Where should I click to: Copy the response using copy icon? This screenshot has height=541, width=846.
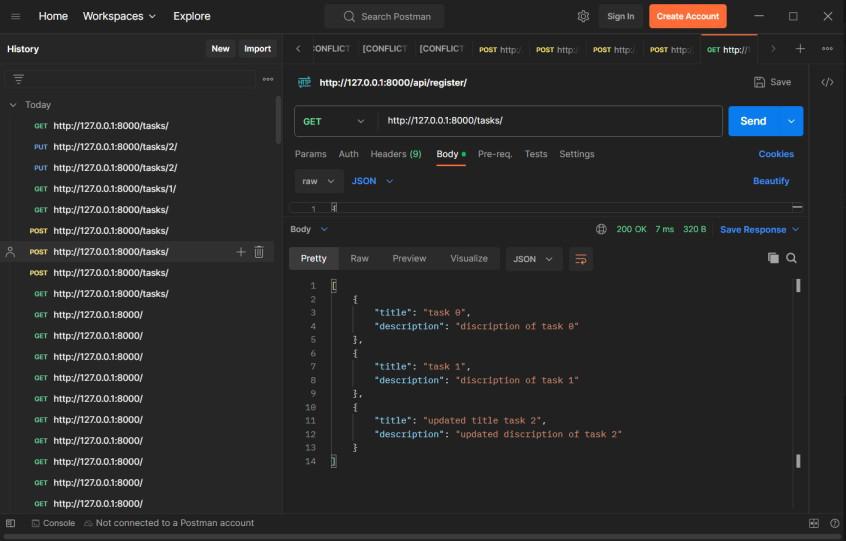[x=773, y=258]
